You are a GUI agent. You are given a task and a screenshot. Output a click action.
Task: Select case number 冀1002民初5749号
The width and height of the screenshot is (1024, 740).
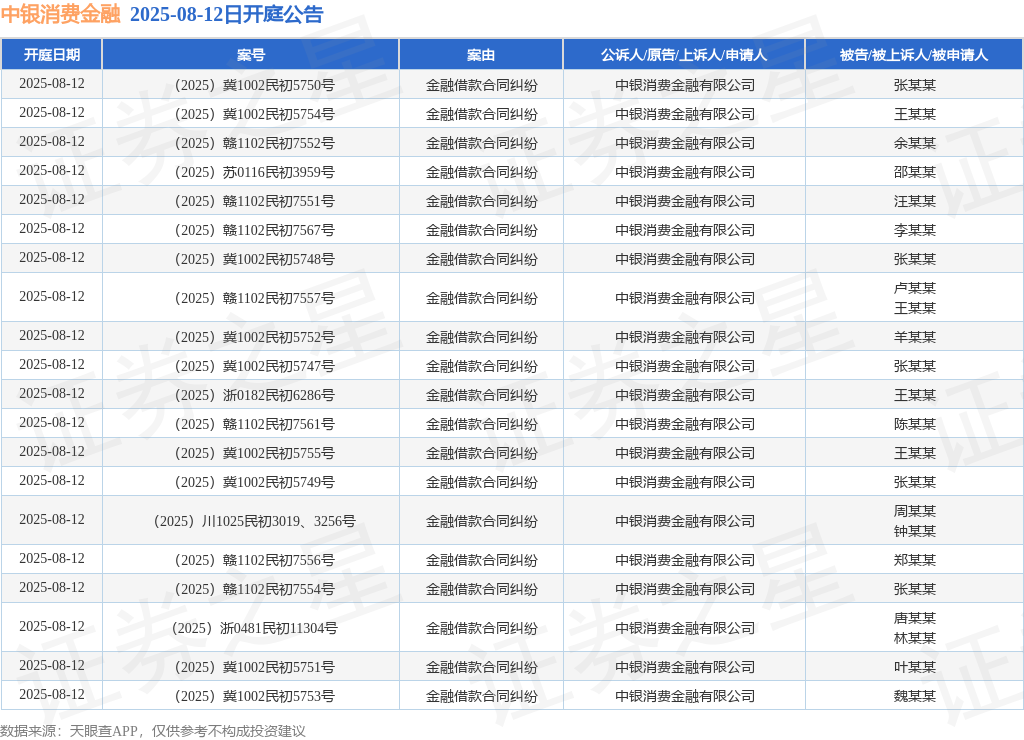pos(255,482)
